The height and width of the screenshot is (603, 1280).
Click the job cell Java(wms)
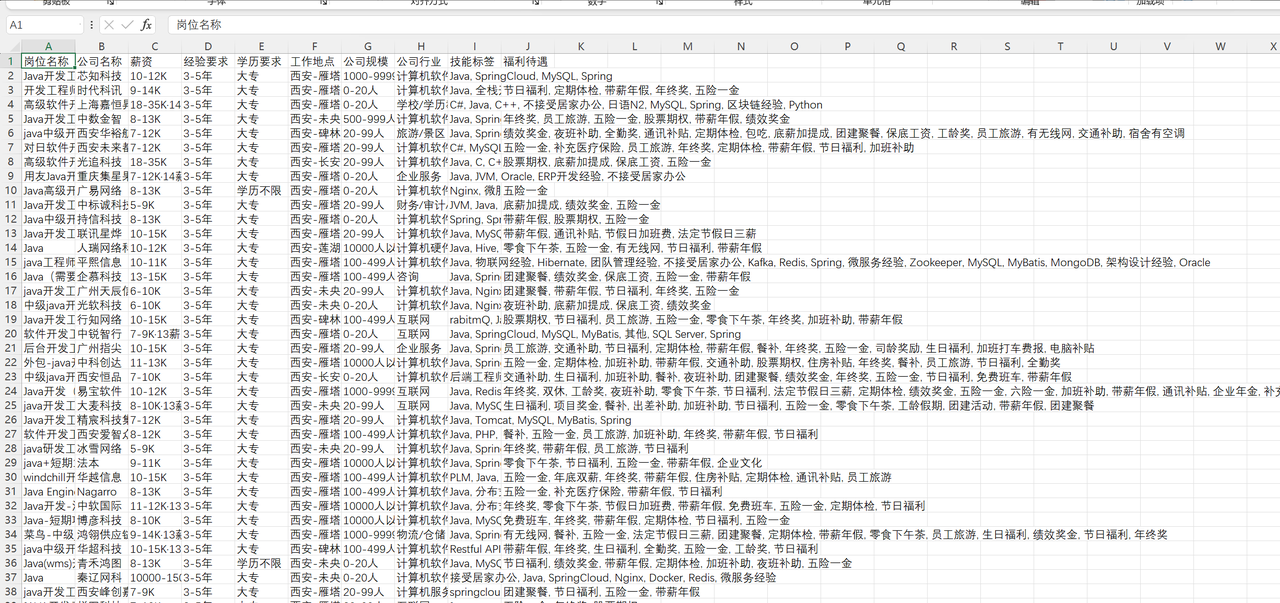[x=48, y=563]
